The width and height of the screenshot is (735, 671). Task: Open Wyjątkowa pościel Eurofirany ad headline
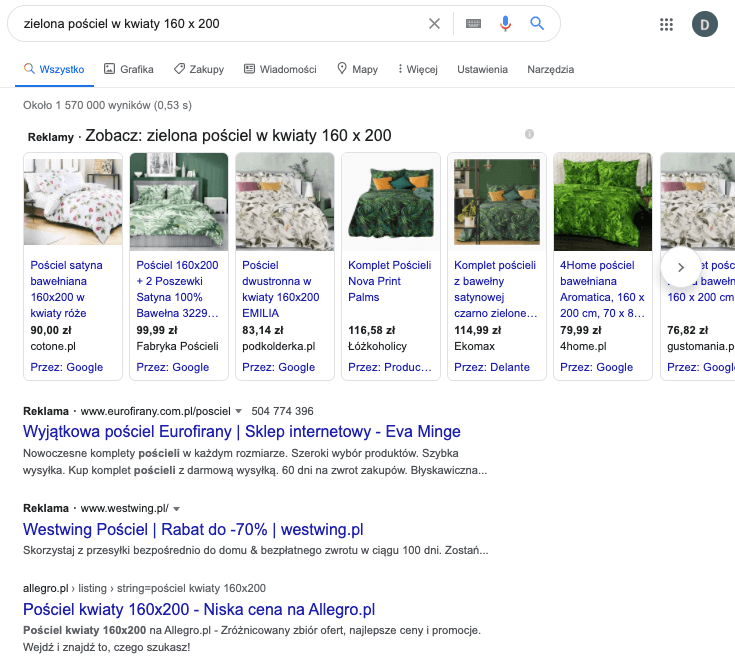(x=242, y=431)
